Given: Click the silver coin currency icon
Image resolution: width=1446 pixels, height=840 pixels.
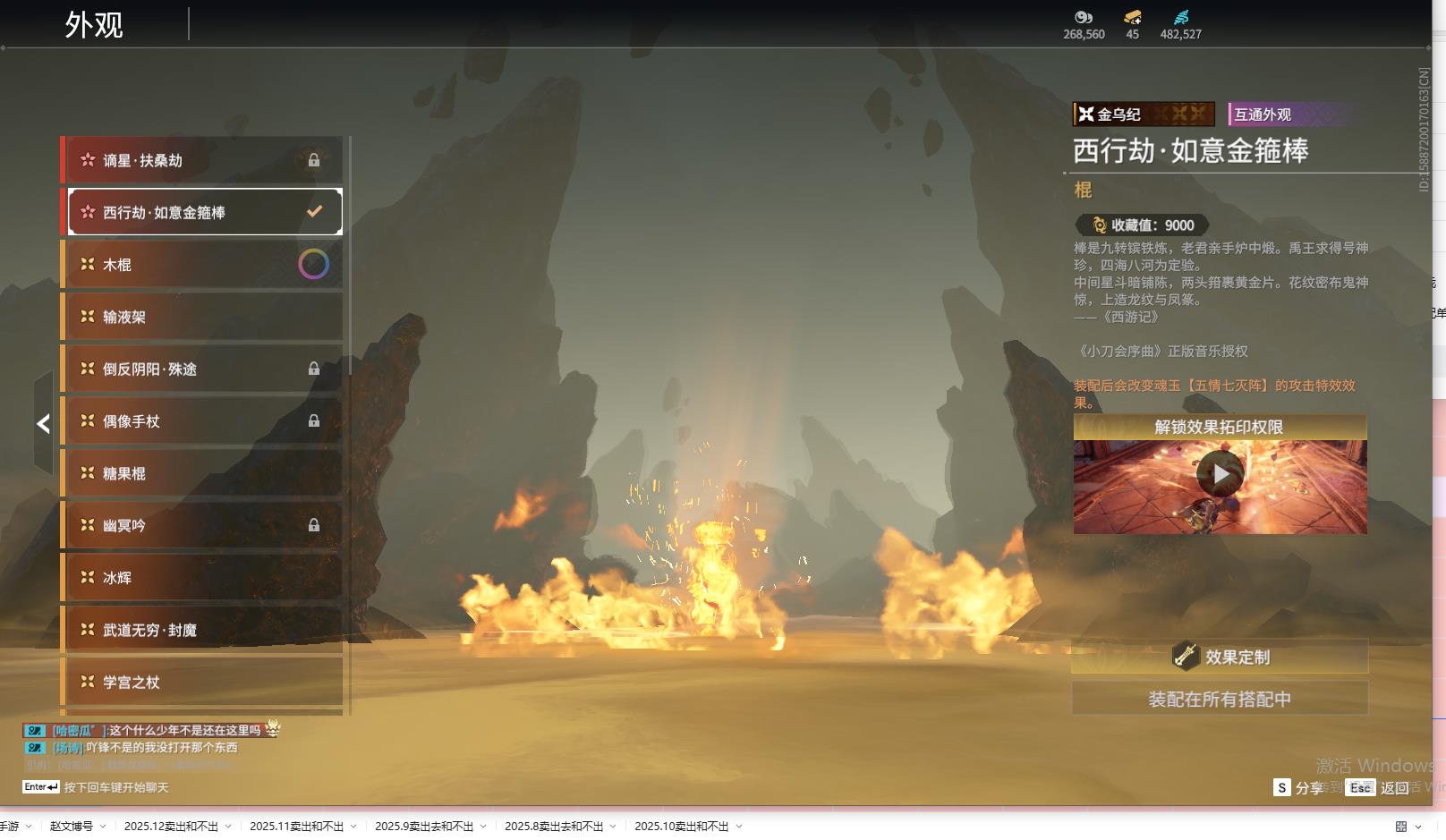Looking at the screenshot, I should (1084, 17).
